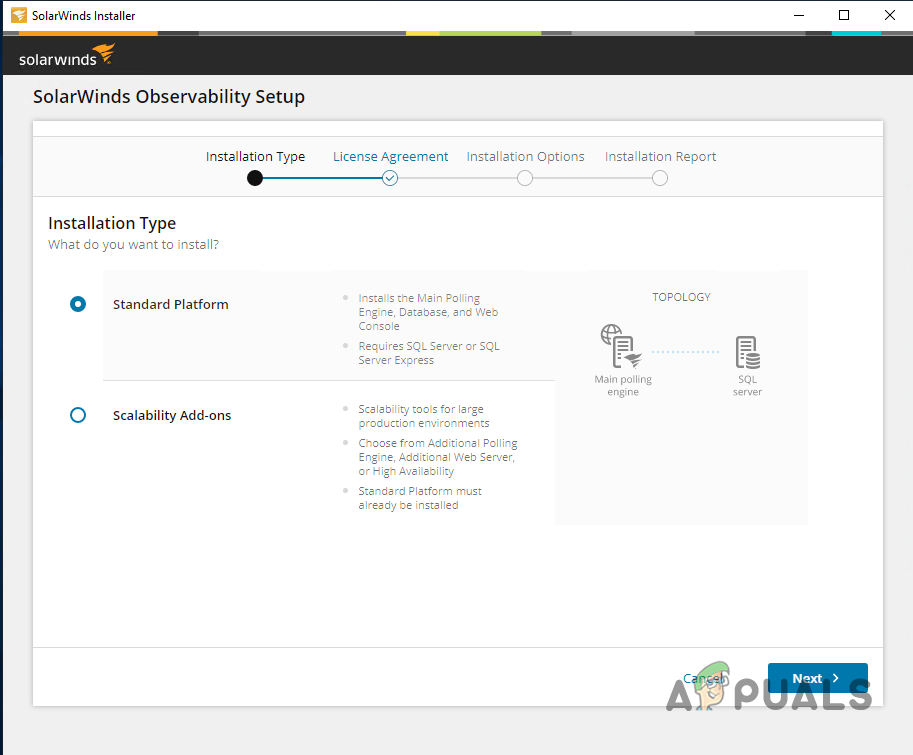Close the SolarWinds Installer window
The height and width of the screenshot is (755, 913).
point(890,15)
